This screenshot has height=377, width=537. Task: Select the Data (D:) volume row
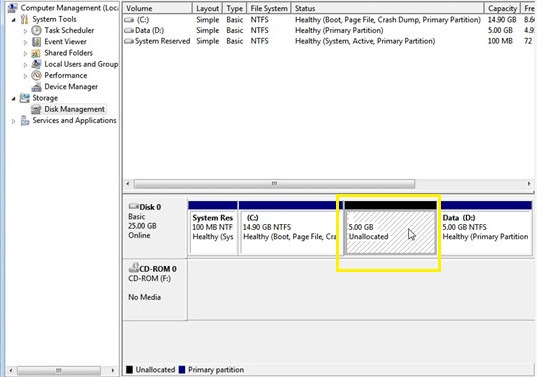[x=329, y=30]
